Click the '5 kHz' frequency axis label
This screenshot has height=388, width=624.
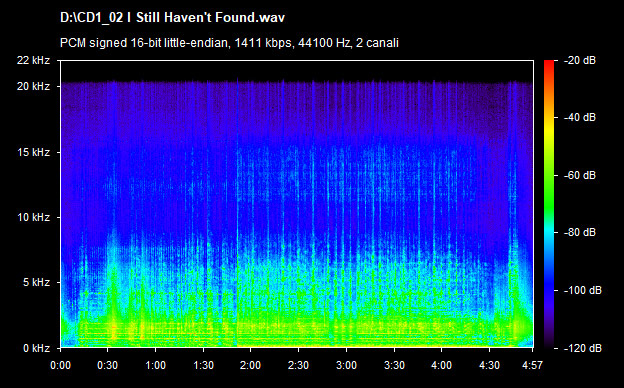[x=37, y=283]
